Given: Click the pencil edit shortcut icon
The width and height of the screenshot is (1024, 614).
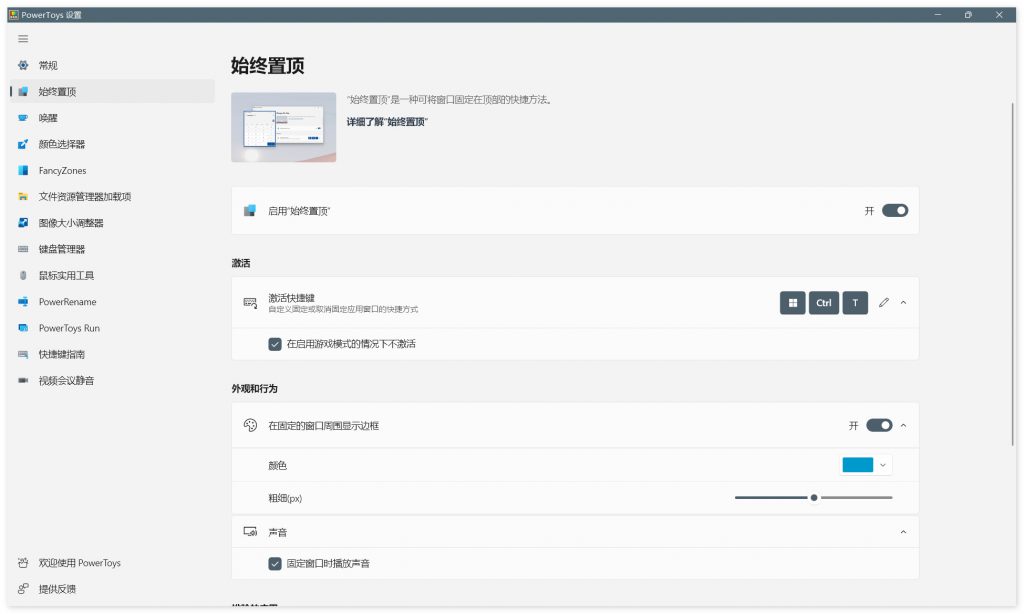Looking at the screenshot, I should tap(883, 303).
